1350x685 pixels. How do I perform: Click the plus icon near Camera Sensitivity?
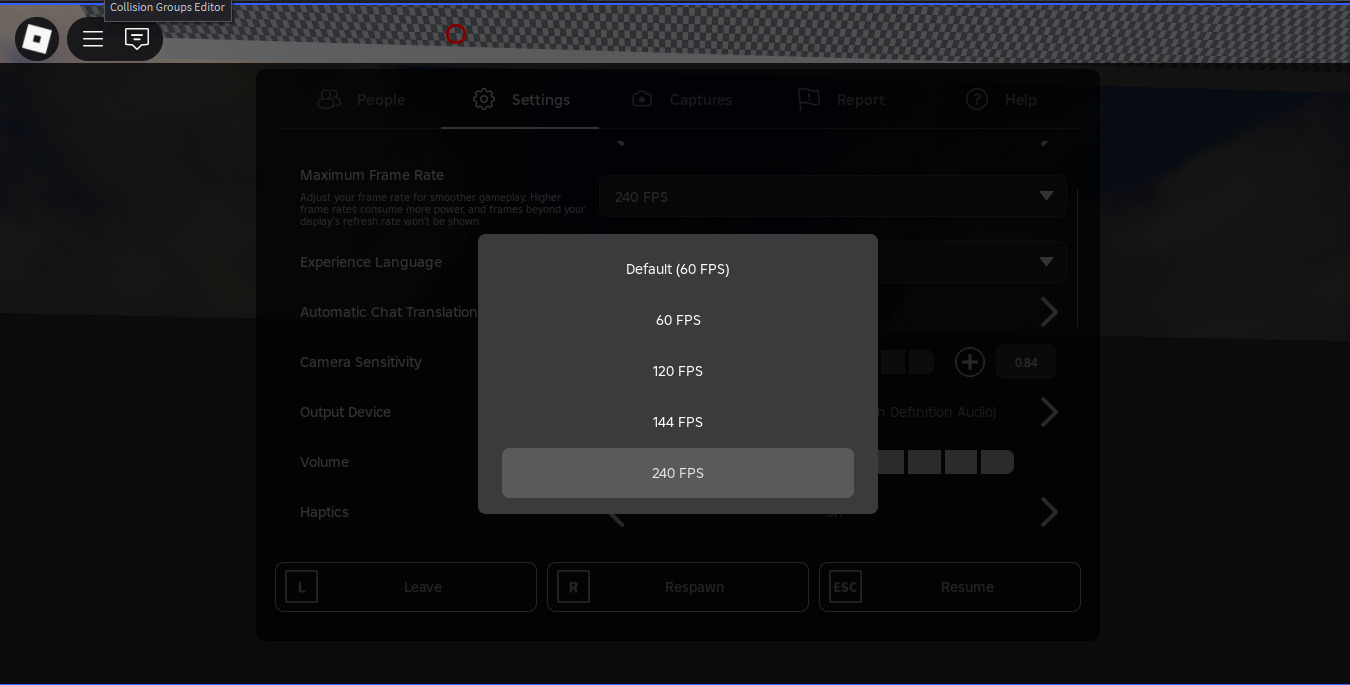(969, 362)
